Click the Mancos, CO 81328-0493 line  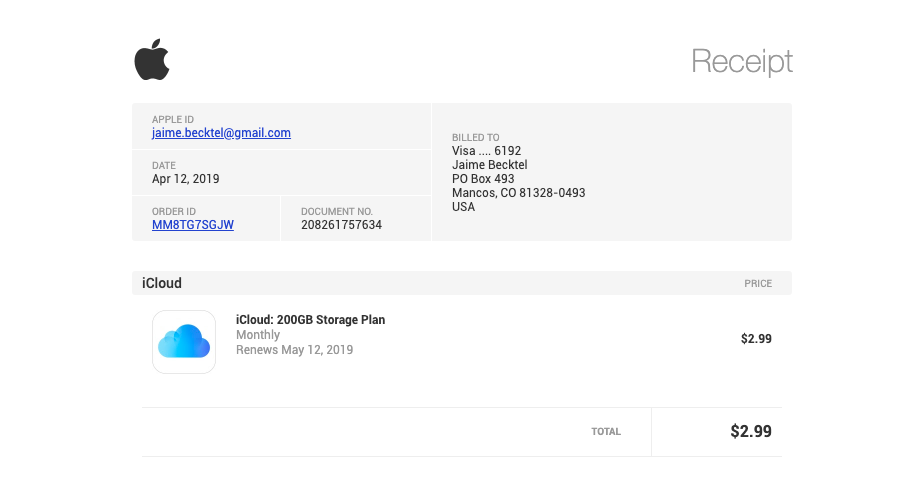[518, 193]
